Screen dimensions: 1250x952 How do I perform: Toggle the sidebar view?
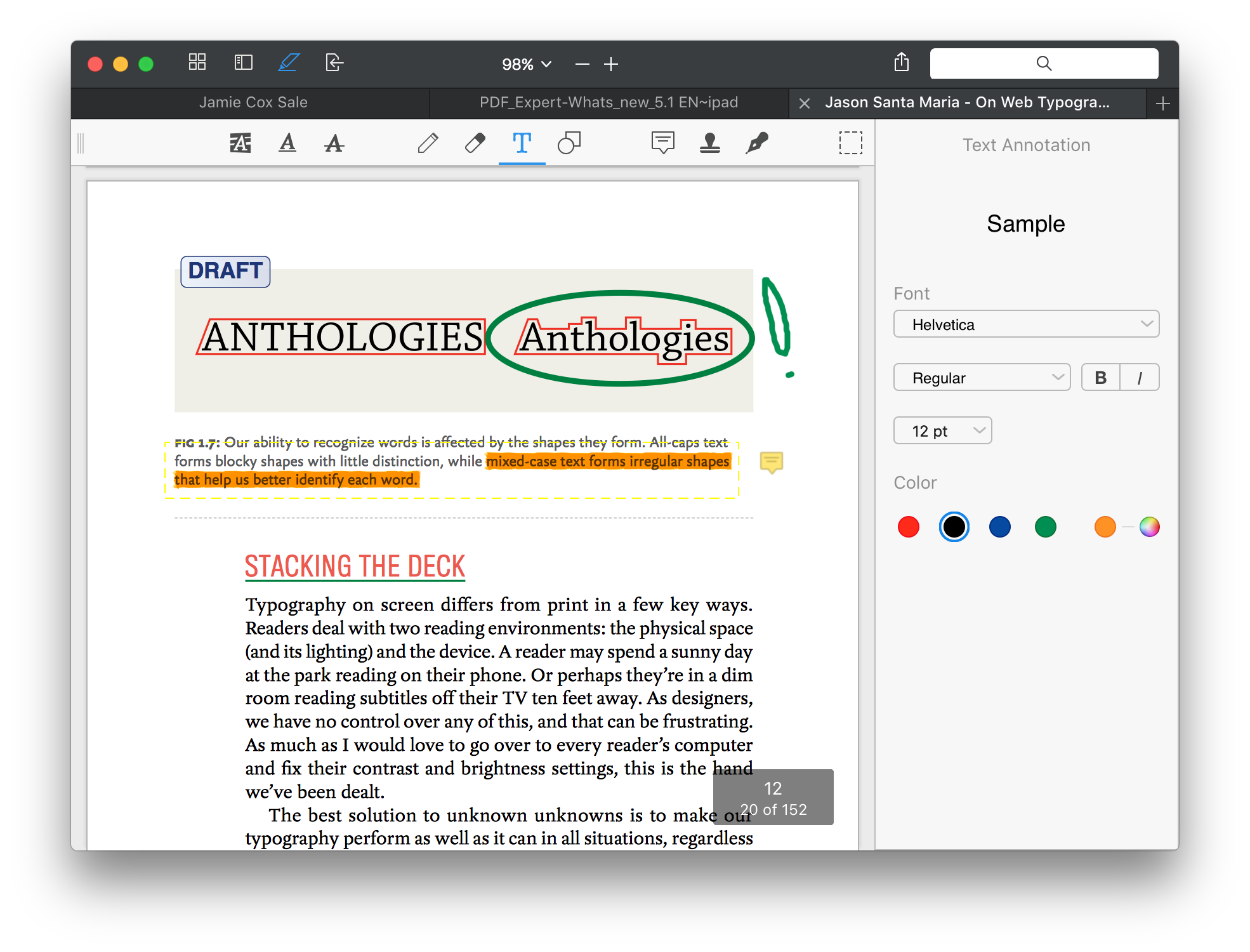244,63
